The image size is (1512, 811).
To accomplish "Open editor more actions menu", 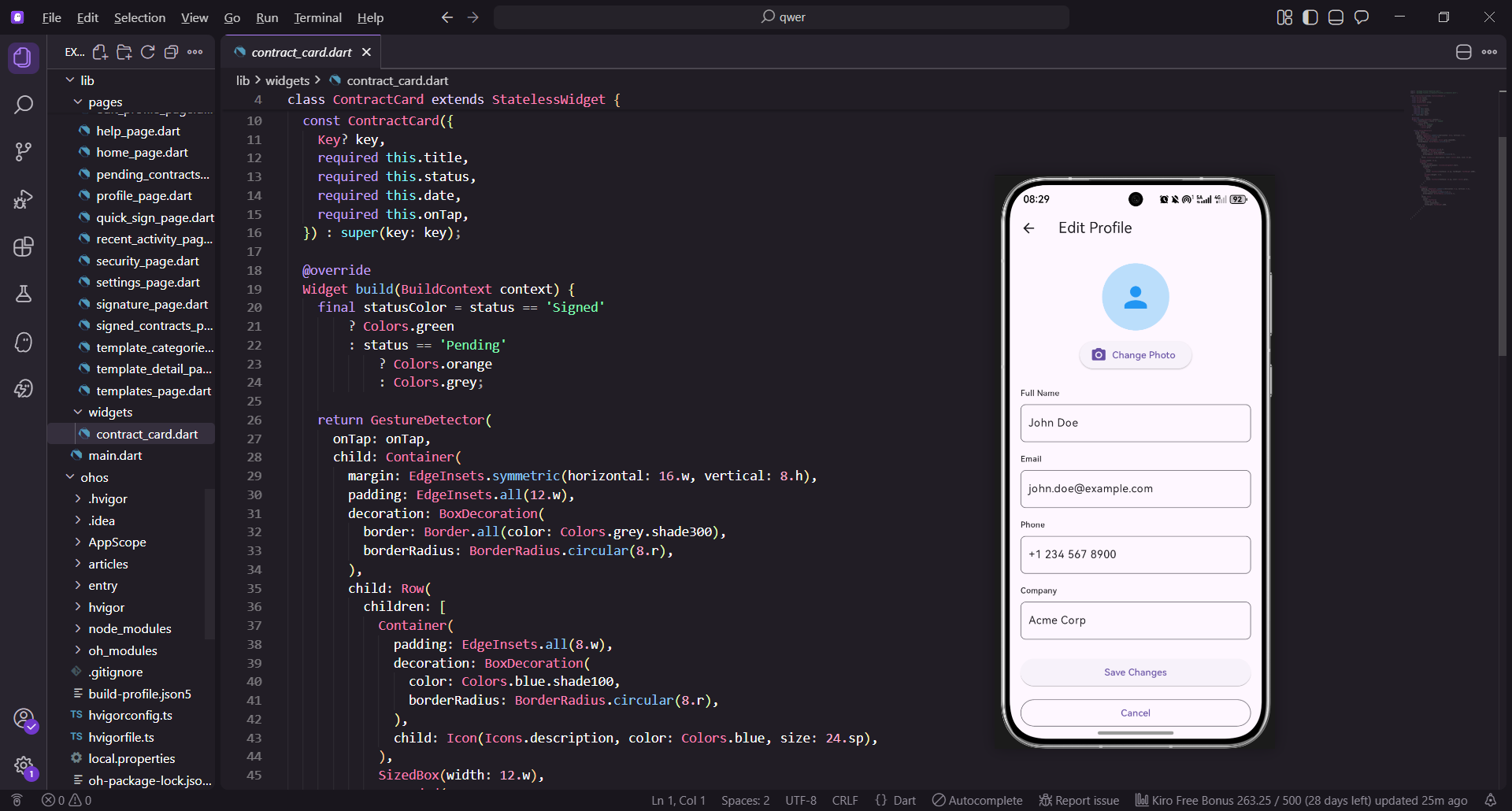I will [x=1489, y=52].
